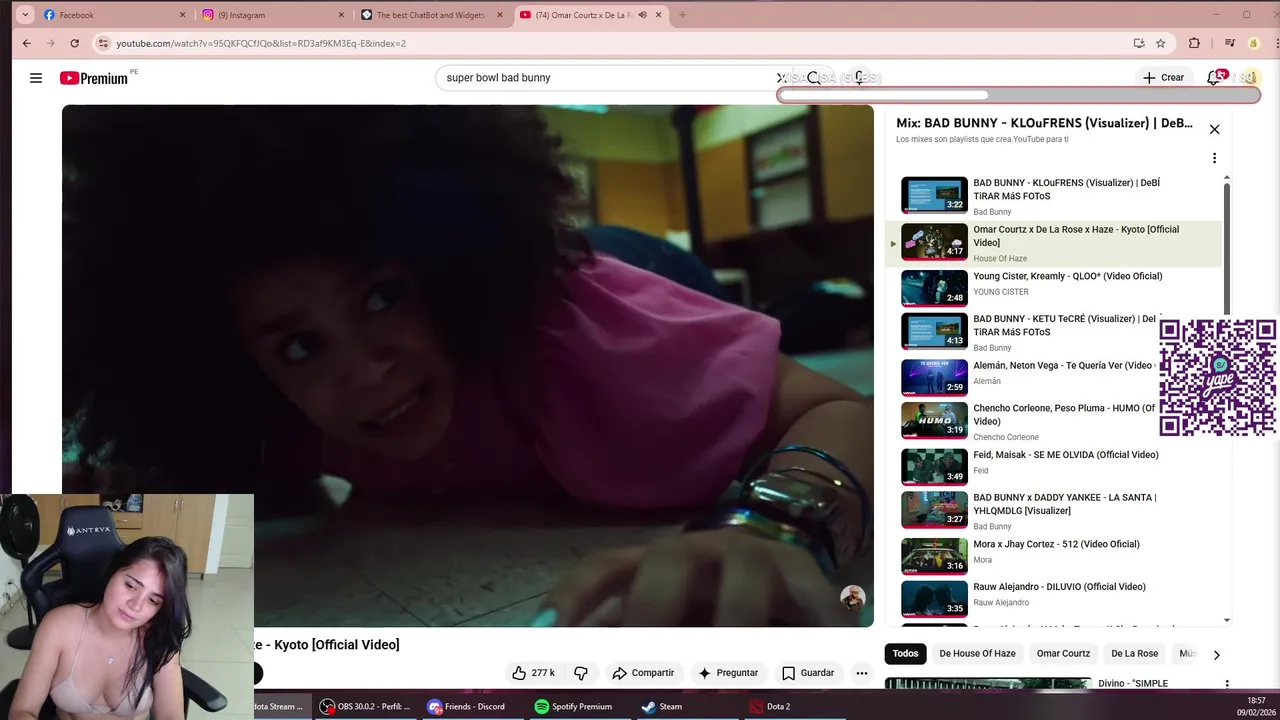
Task: Open Spotify Premium from the taskbar
Action: pos(572,706)
